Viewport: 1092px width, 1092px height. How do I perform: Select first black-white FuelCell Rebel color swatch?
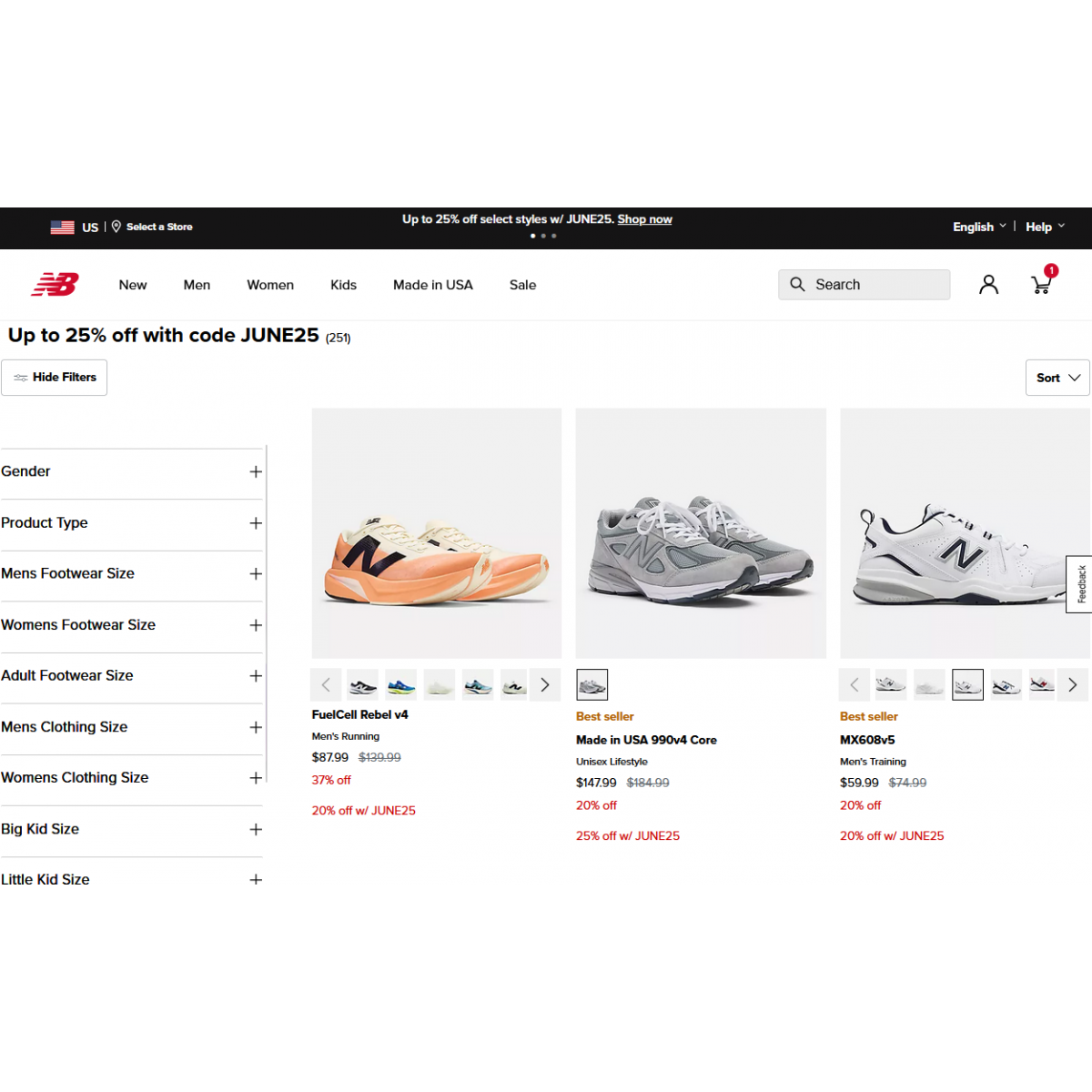tap(363, 684)
